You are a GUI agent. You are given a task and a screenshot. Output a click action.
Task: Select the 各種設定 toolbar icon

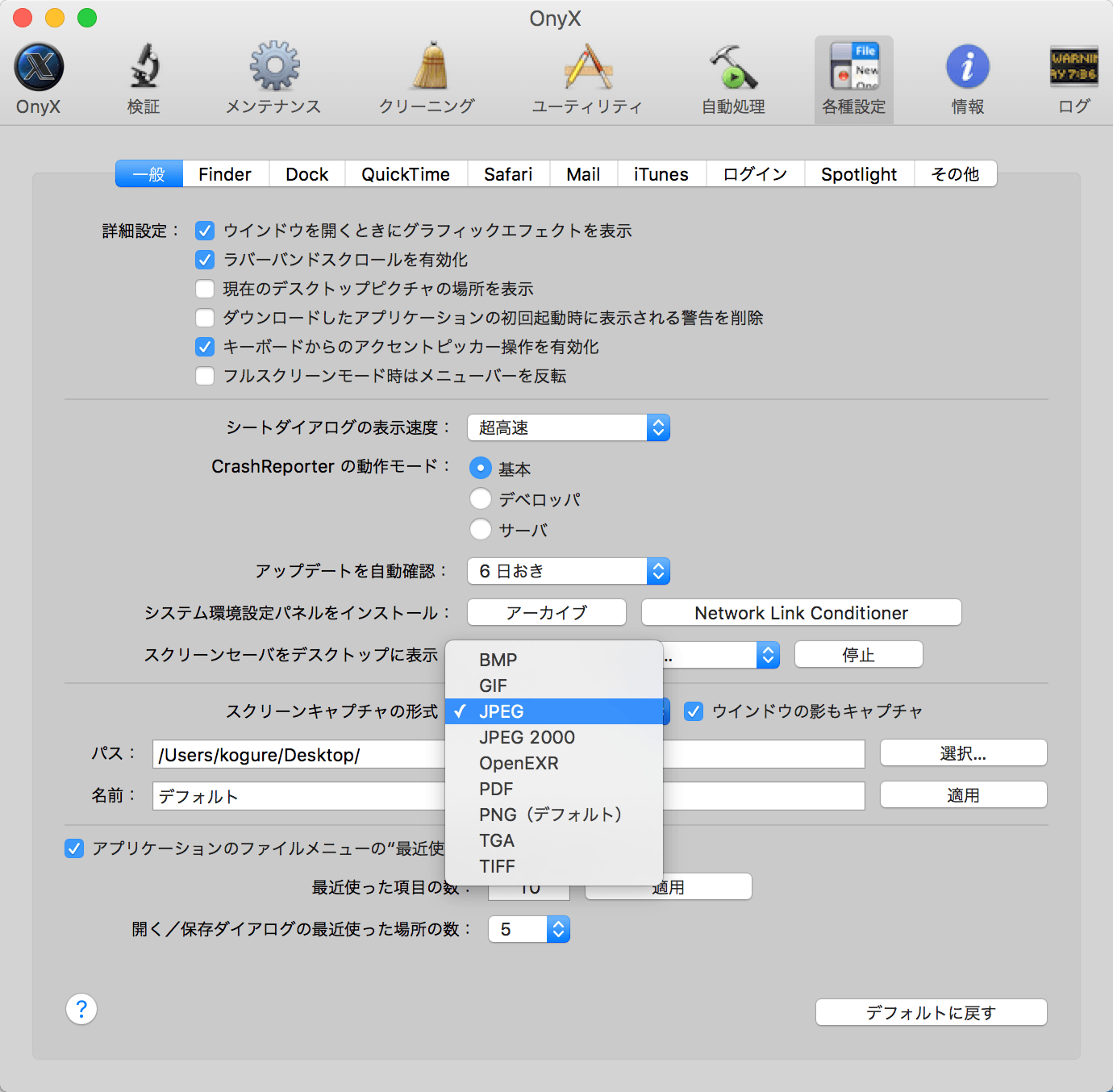pos(854,79)
